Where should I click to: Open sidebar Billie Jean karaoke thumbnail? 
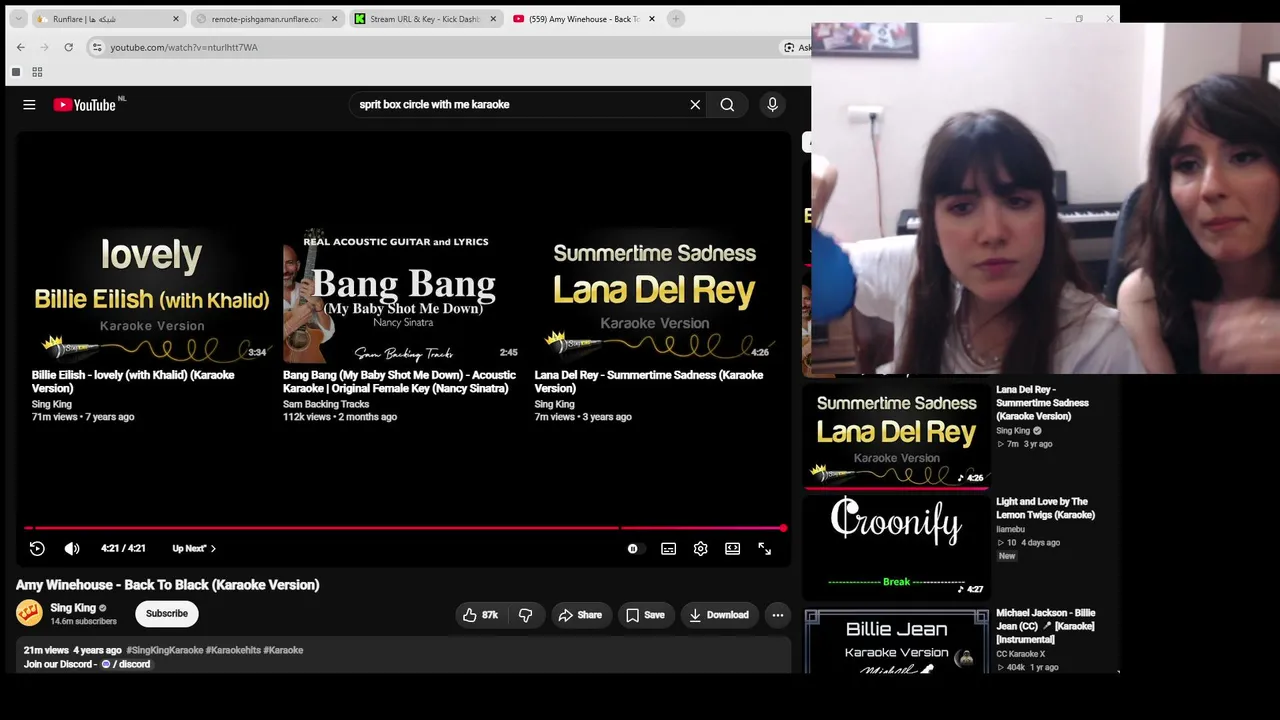pyautogui.click(x=897, y=641)
